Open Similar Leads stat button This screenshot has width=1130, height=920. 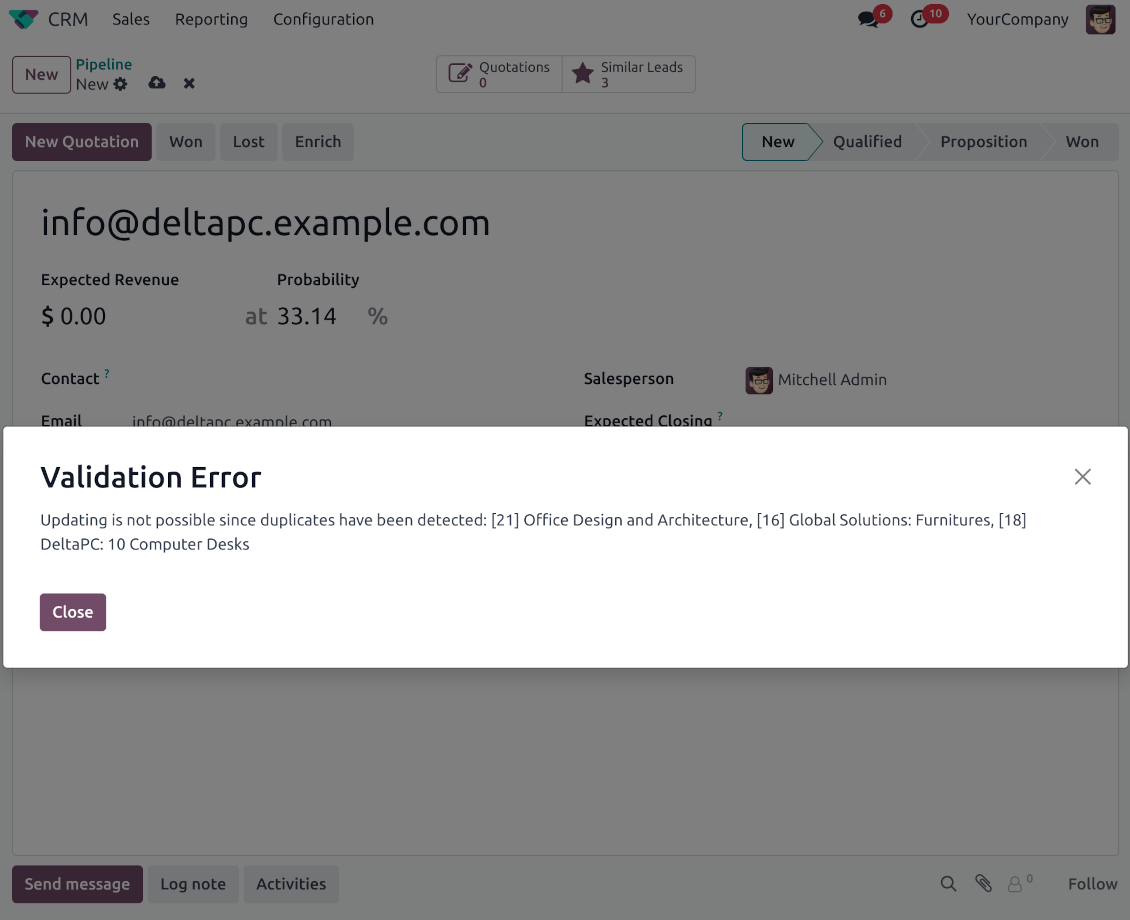(x=628, y=73)
